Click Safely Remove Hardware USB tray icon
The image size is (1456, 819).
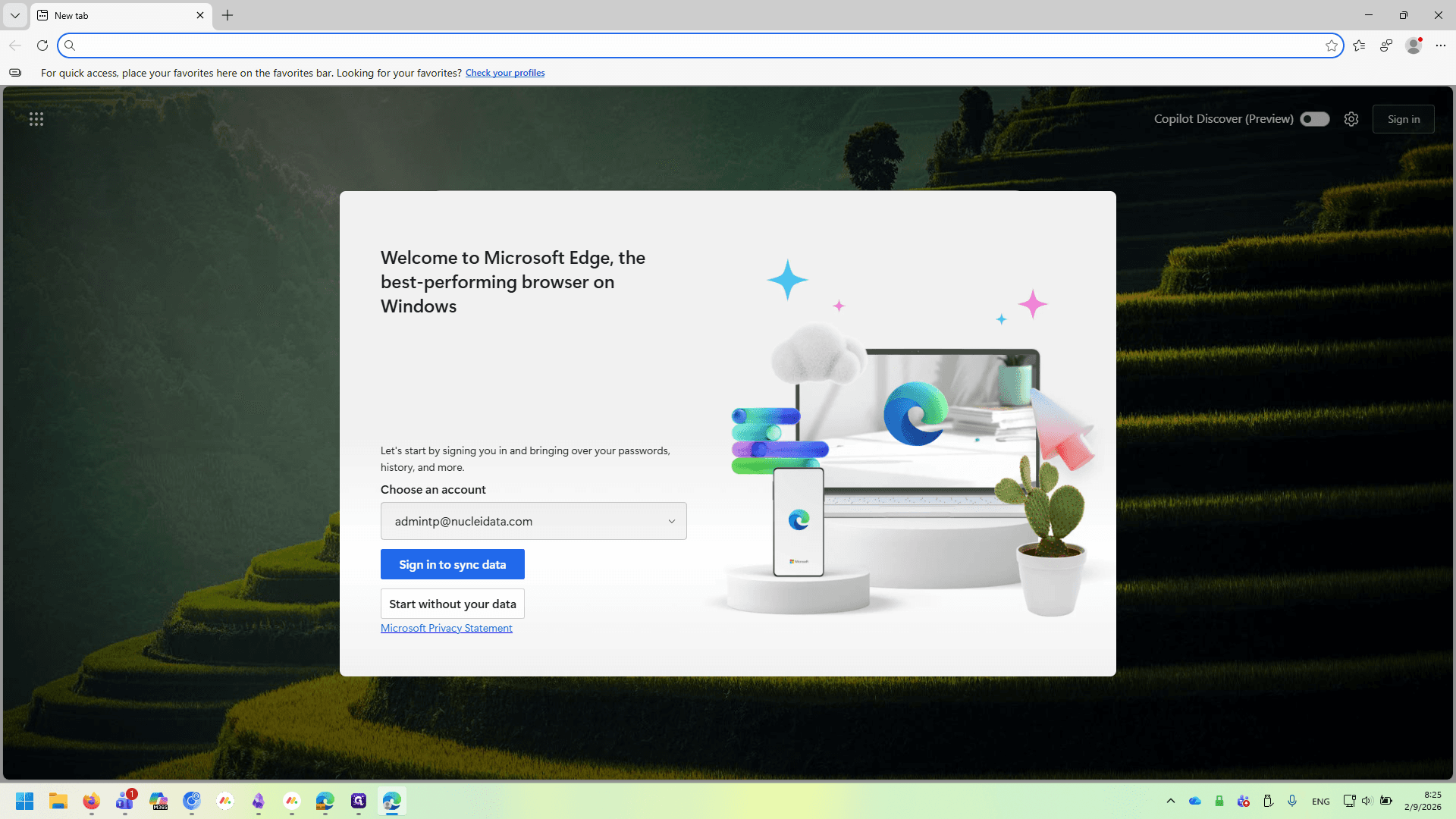click(1268, 801)
